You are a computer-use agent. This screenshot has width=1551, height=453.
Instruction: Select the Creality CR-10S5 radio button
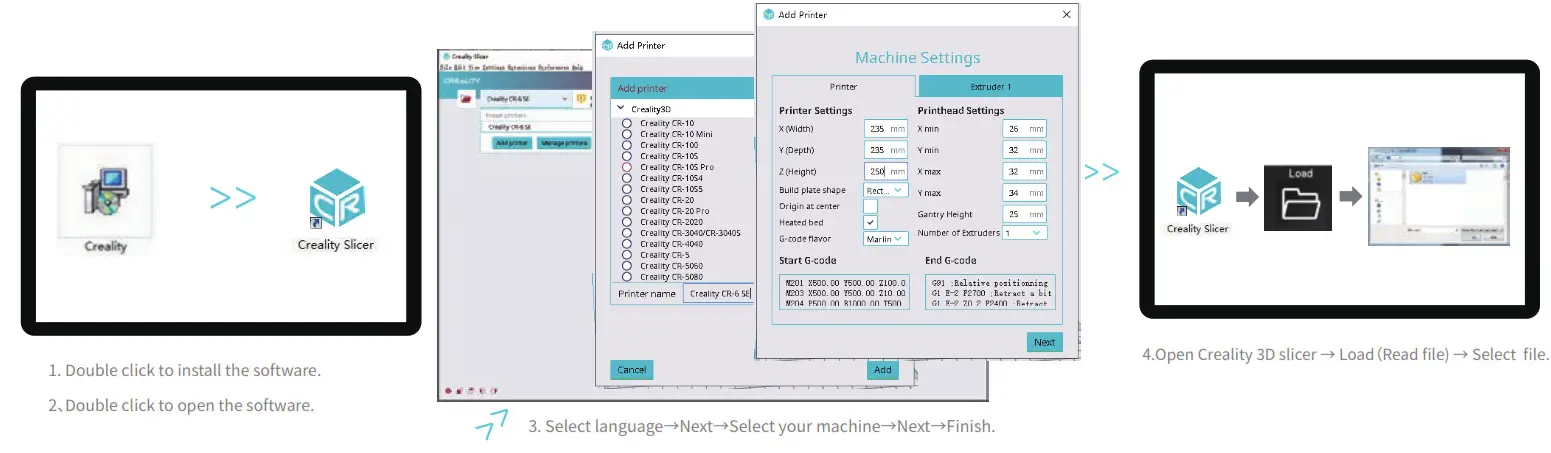coord(627,189)
